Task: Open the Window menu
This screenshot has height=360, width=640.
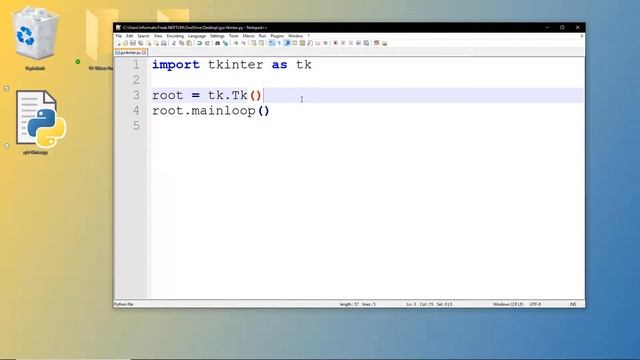Action: [296, 36]
